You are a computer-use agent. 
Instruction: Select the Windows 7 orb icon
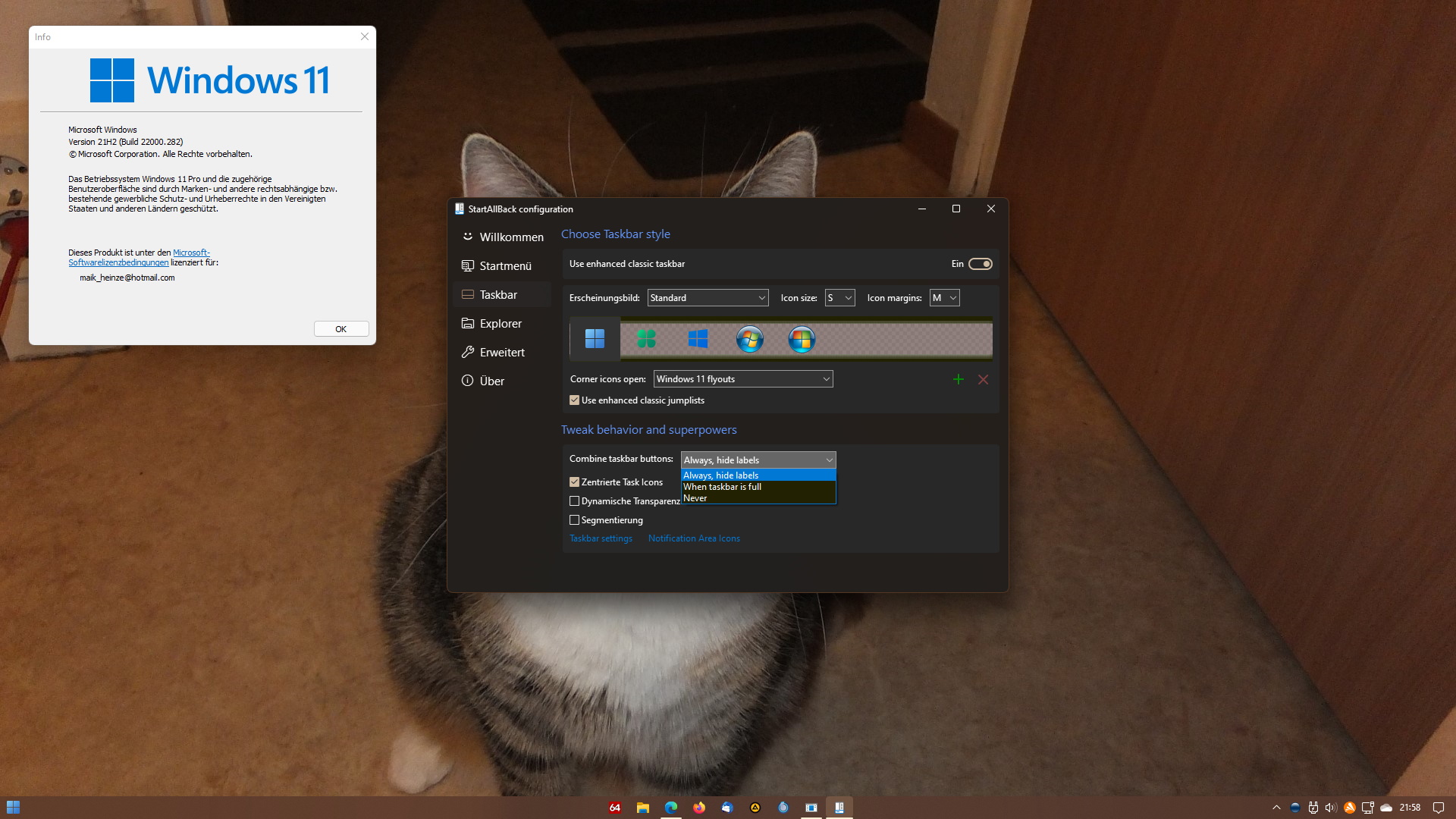click(749, 339)
